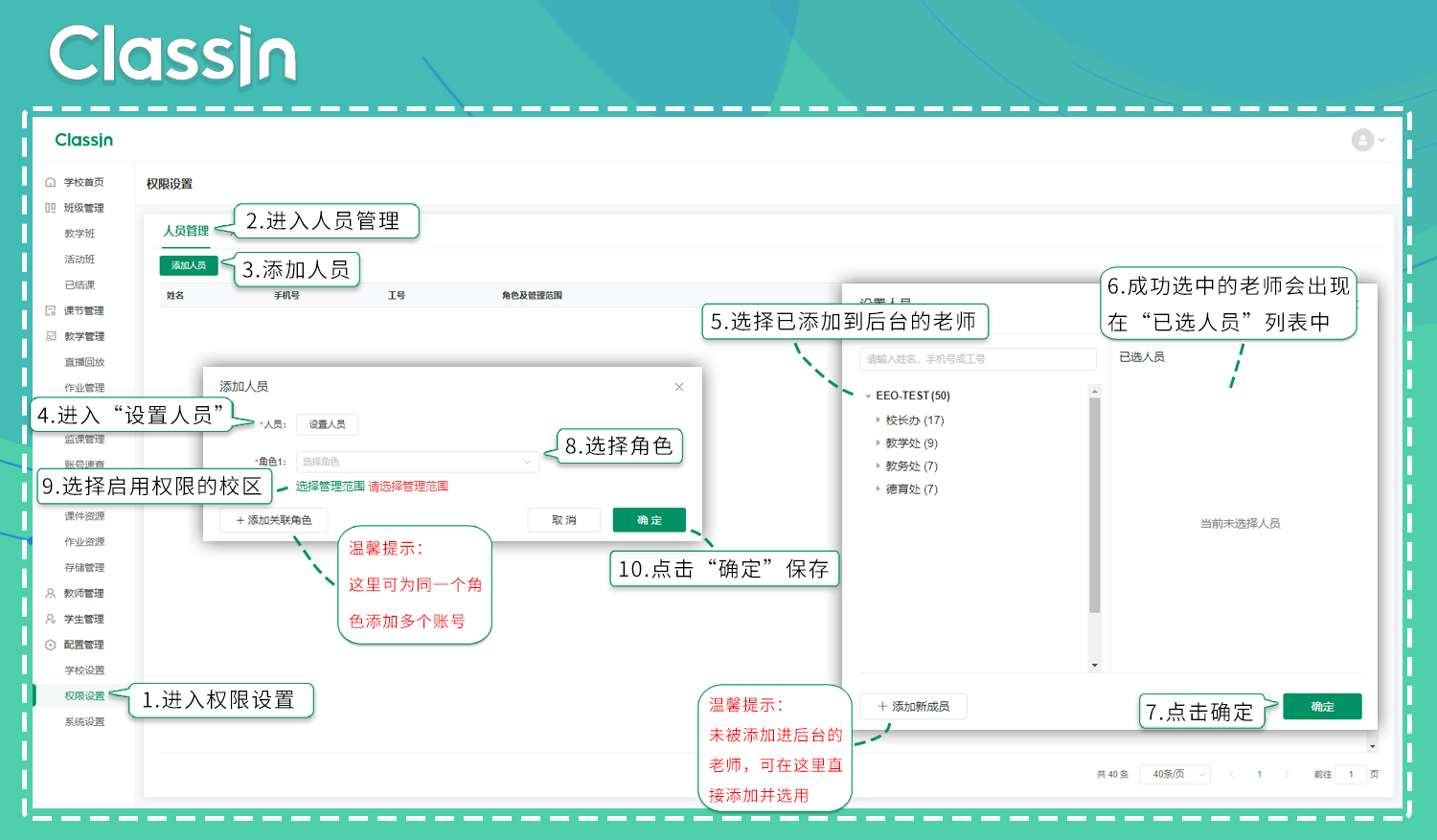Expand the 教务处 (7) department
Viewport: 1437px width, 840px height.
click(878, 465)
